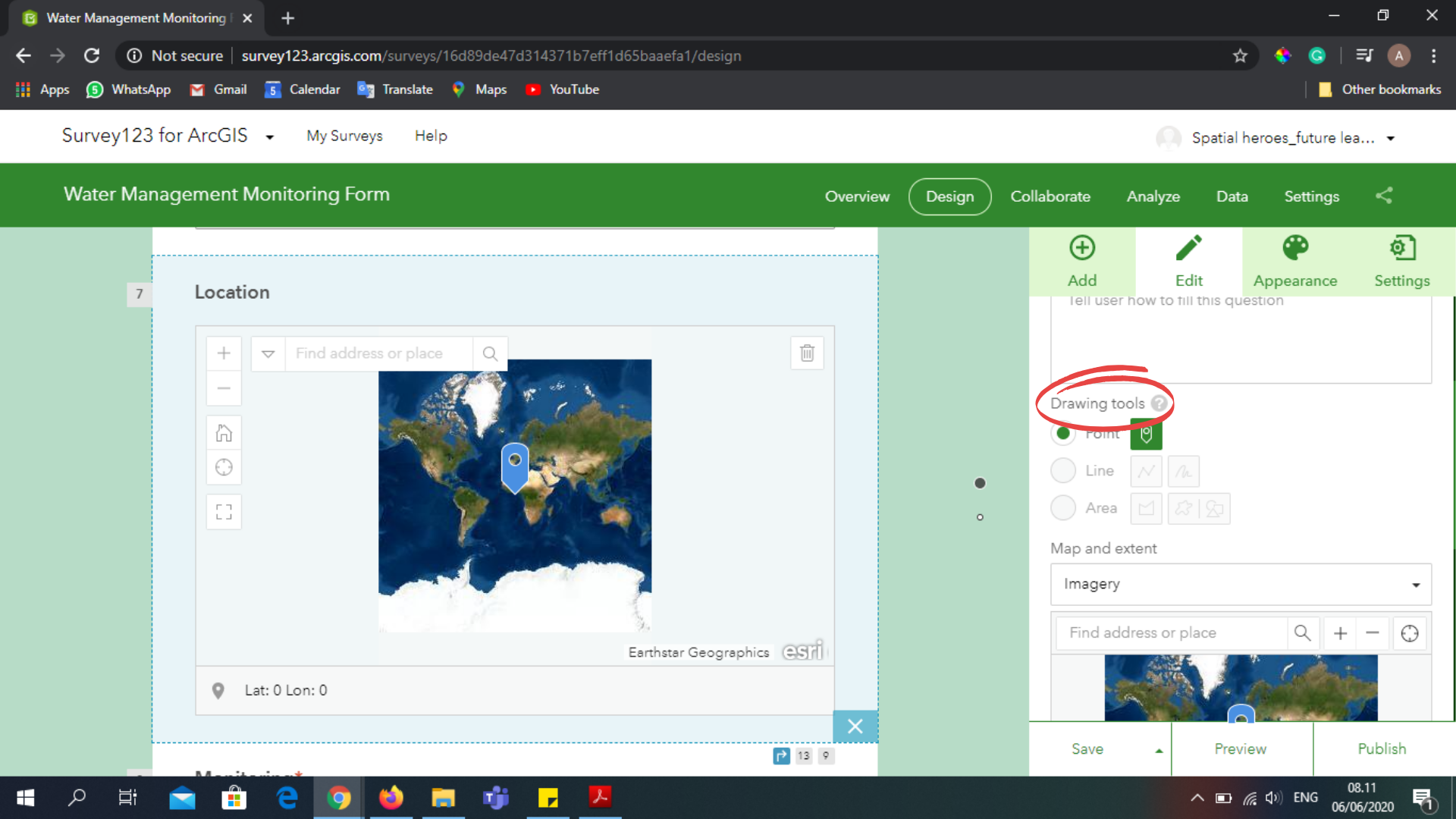This screenshot has width=1456, height=819.
Task: Zoom out on the Location question map
Action: [x=224, y=388]
